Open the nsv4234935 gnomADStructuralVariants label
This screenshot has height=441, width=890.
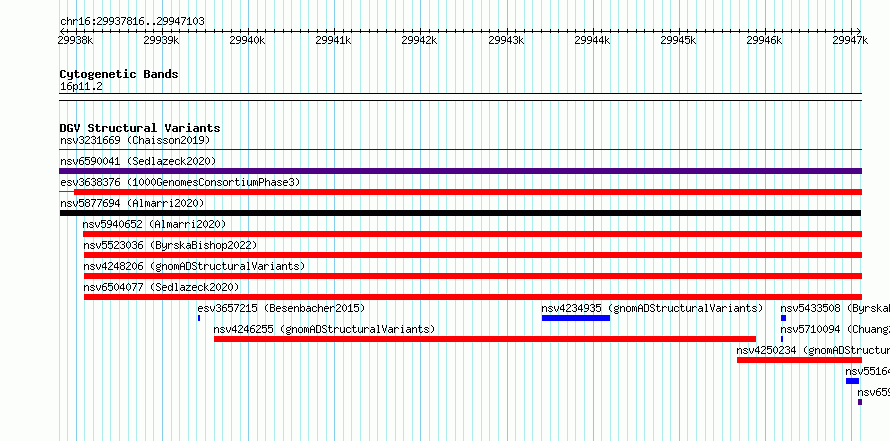click(652, 308)
